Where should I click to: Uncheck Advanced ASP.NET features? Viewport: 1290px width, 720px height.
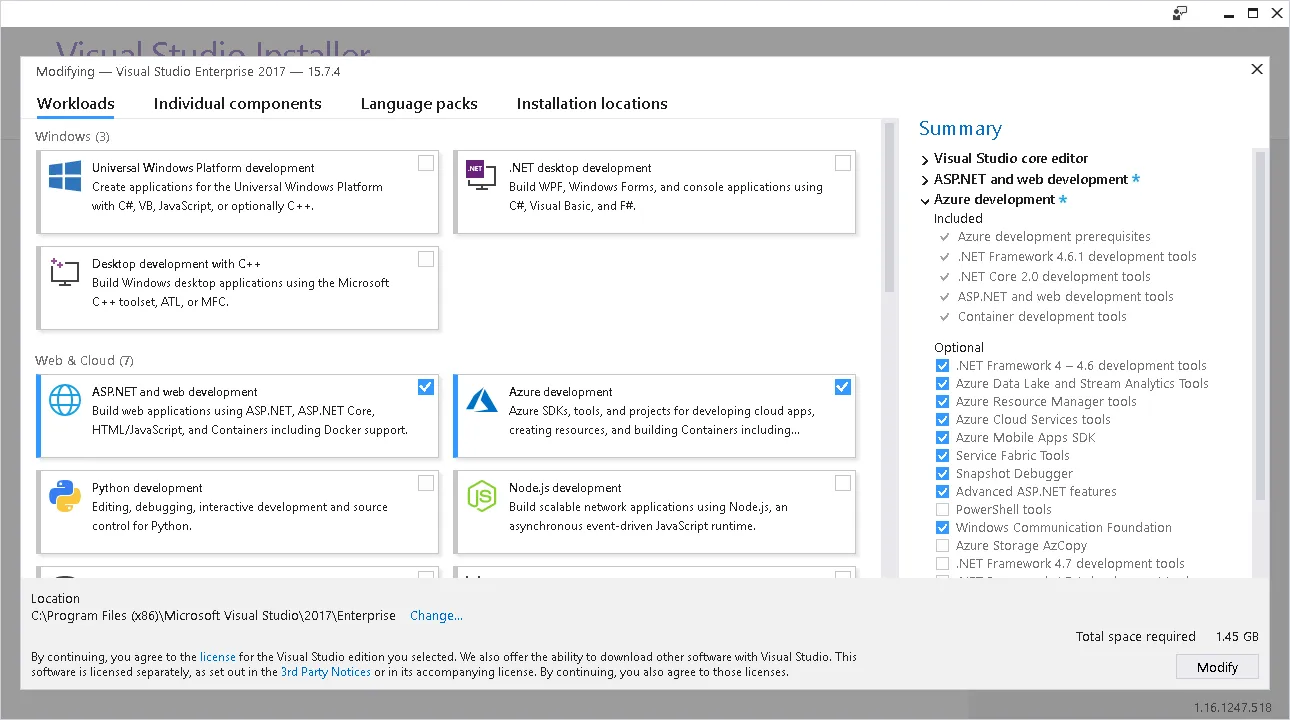coord(942,492)
